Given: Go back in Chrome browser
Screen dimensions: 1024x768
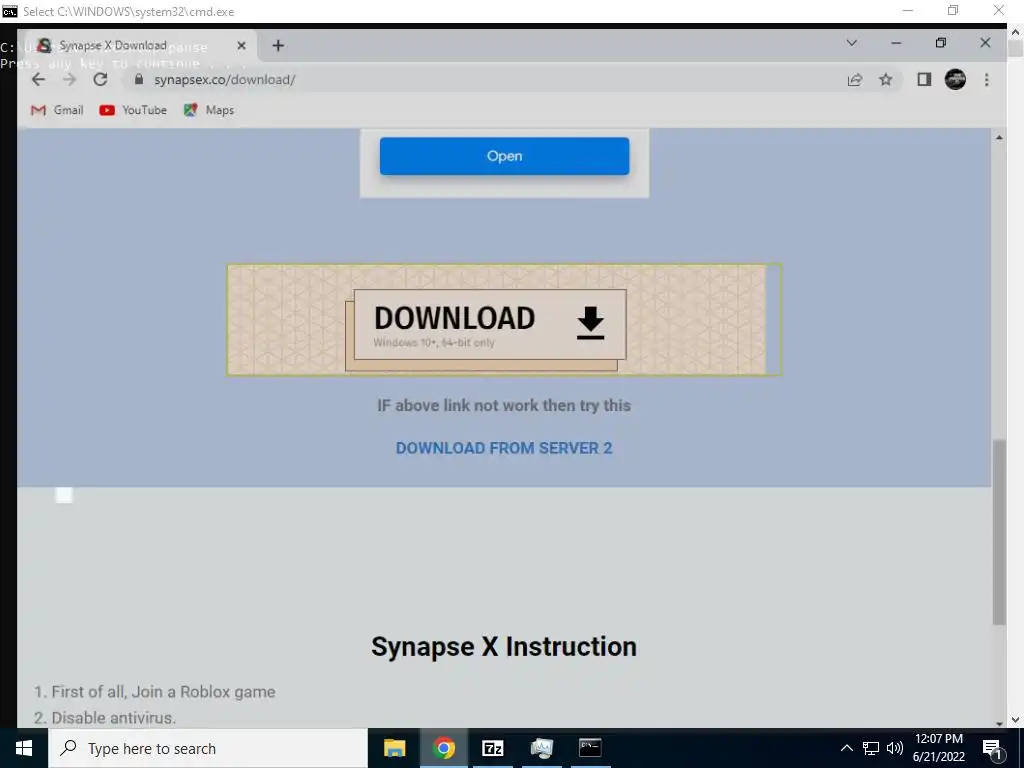Looking at the screenshot, I should [x=39, y=80].
